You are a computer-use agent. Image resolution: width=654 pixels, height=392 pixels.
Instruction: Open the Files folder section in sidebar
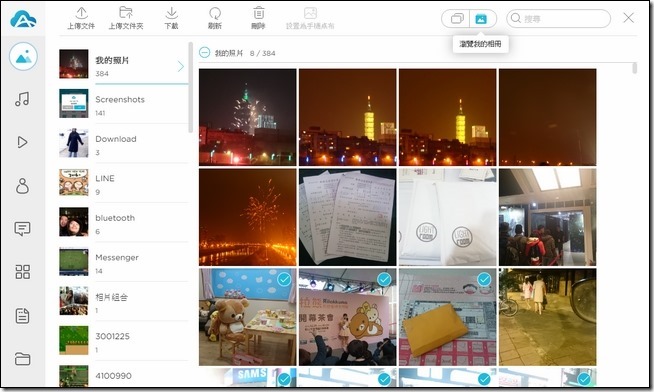(x=23, y=359)
